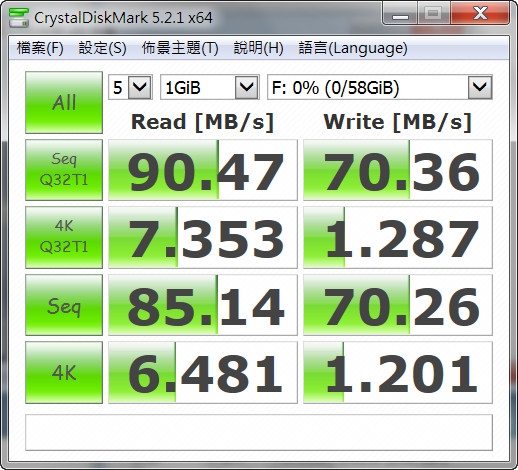Open the 設定(S) menu
The height and width of the screenshot is (470, 518).
[x=102, y=48]
